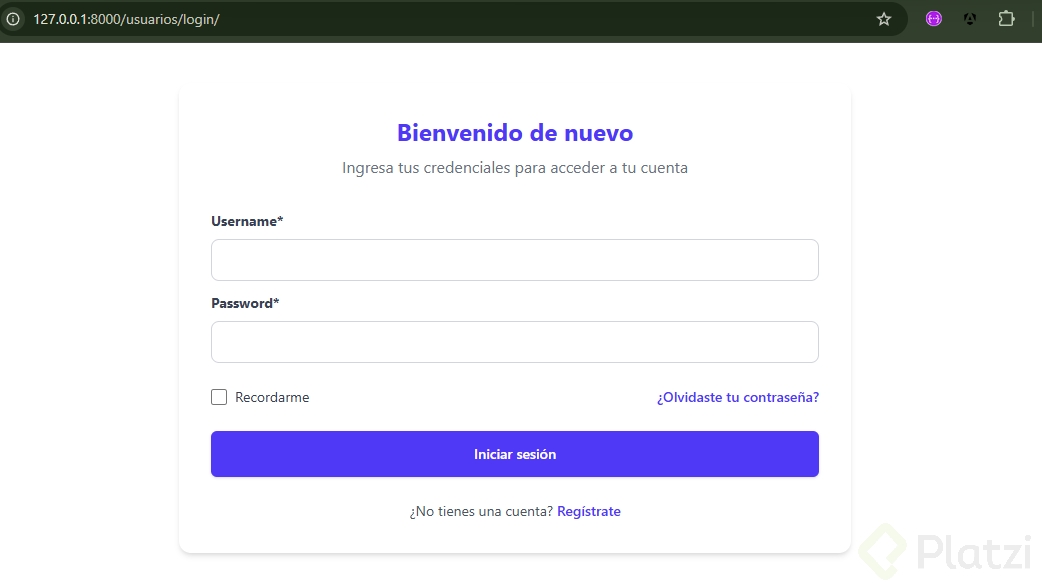
Task: Click the Ingresa tus credenciales subtitle text
Action: pyautogui.click(x=515, y=168)
